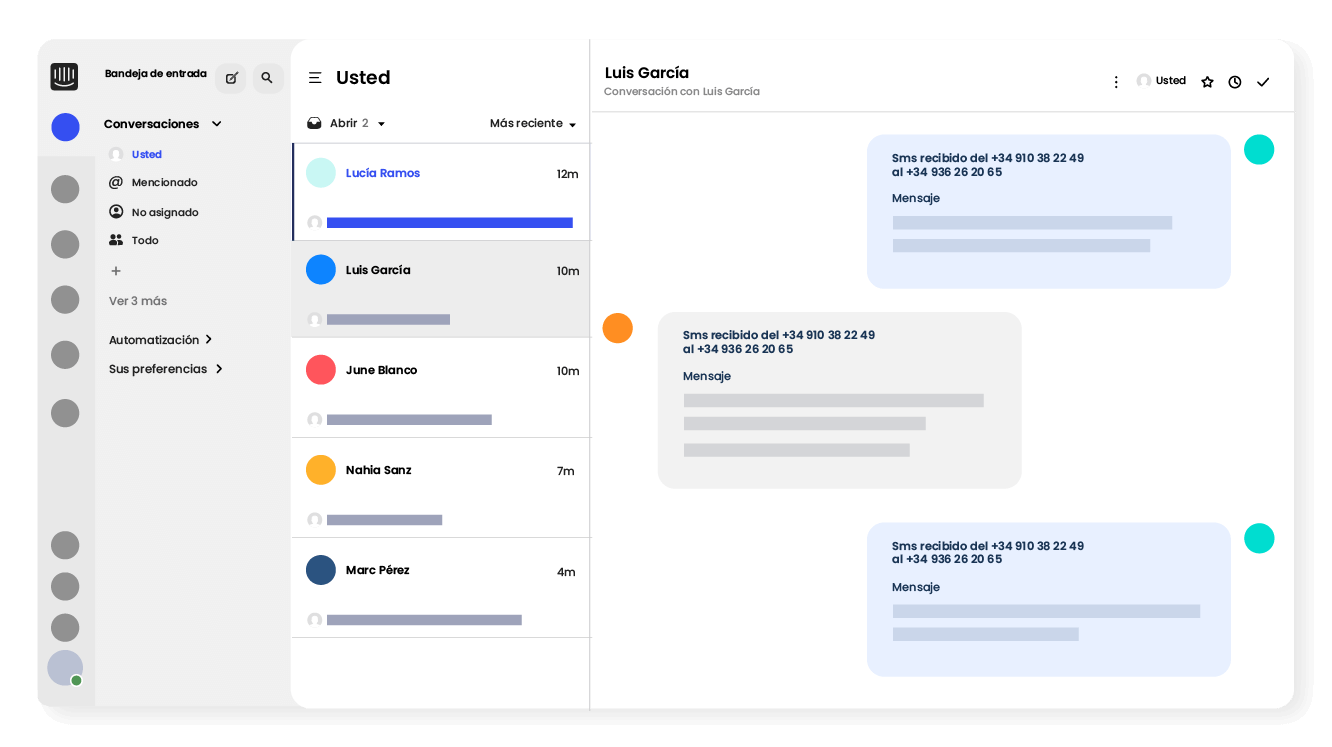Open the three-dot more options menu
This screenshot has width=1332, height=747.
pyautogui.click(x=1116, y=82)
